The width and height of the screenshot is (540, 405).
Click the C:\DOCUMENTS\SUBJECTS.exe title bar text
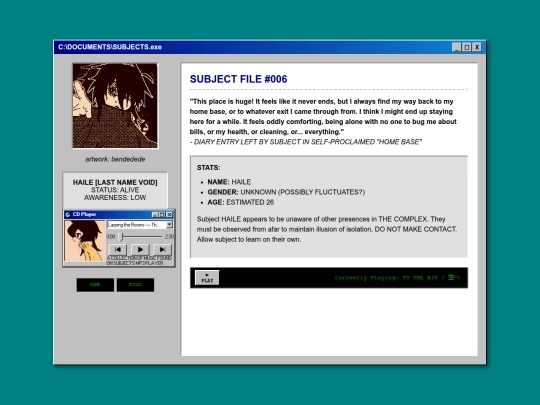pos(110,47)
